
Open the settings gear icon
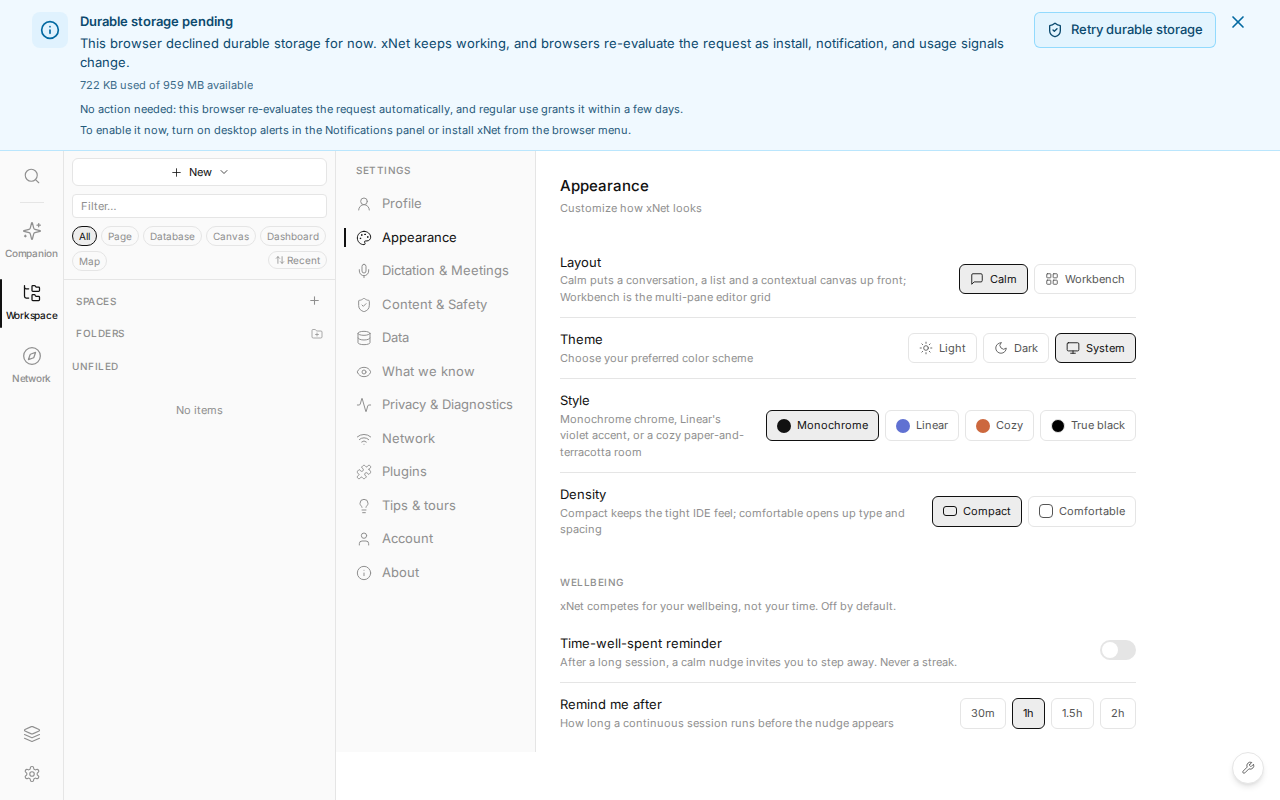click(x=32, y=774)
